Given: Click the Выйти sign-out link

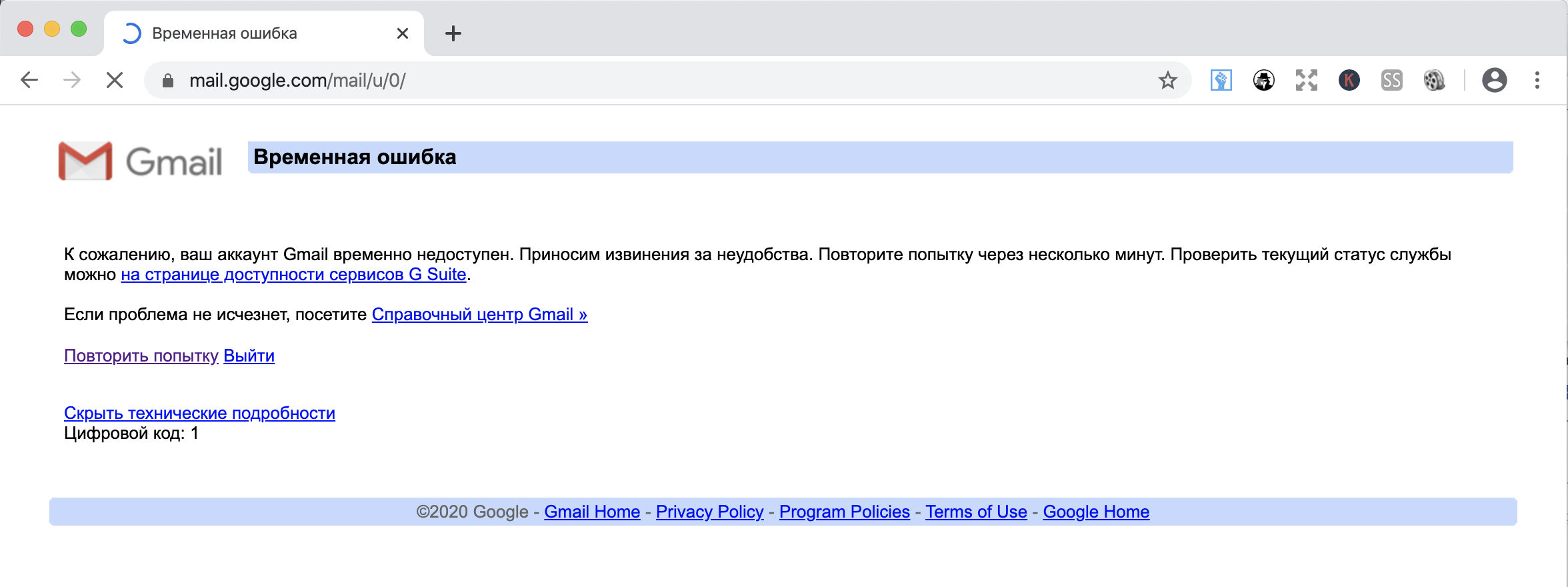Looking at the screenshot, I should click(x=249, y=356).
